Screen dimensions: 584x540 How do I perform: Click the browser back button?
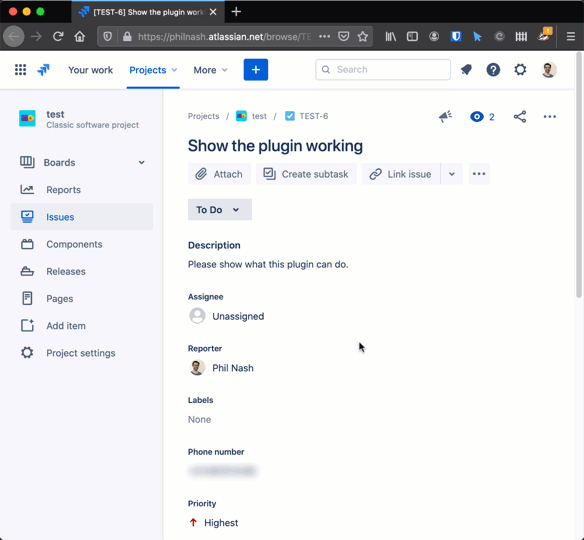(14, 36)
